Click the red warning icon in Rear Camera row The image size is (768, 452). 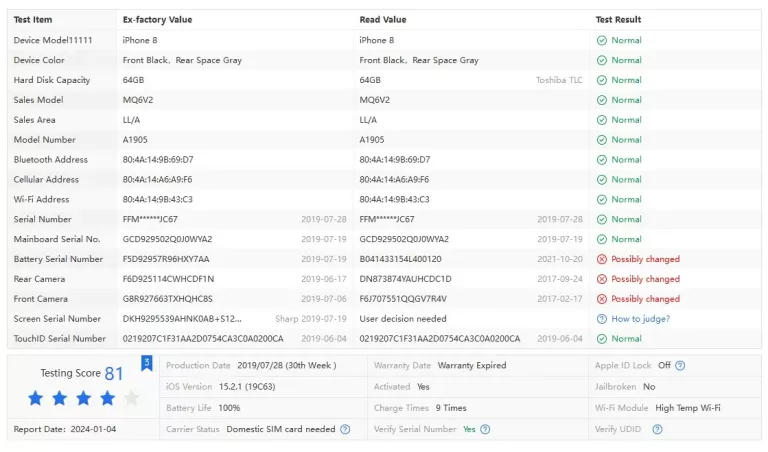point(602,279)
